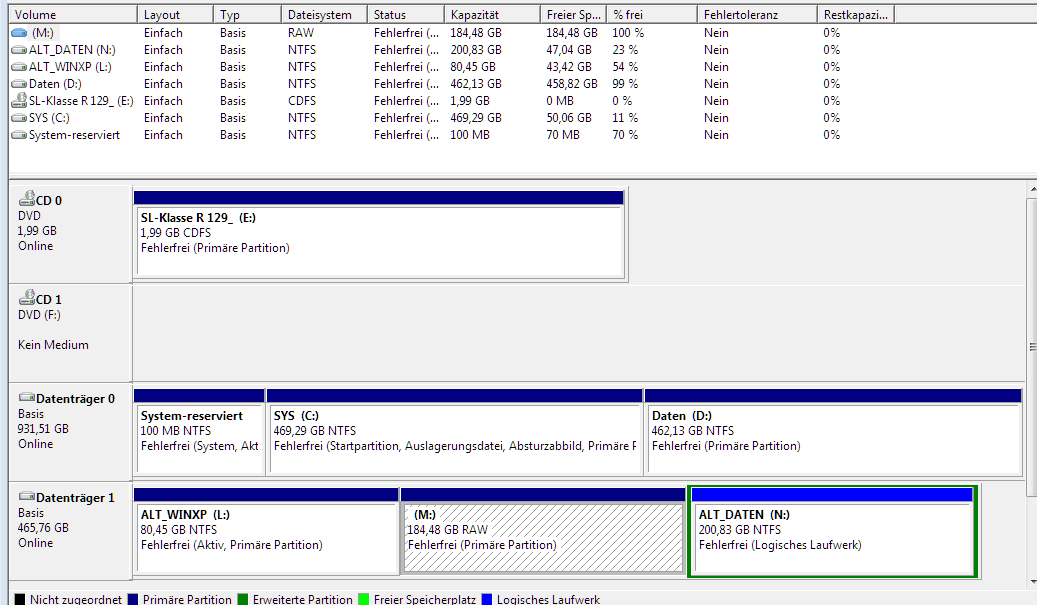The width and height of the screenshot is (1037, 605).
Task: Click the Kein Medium text under CD 1
Action: point(54,345)
